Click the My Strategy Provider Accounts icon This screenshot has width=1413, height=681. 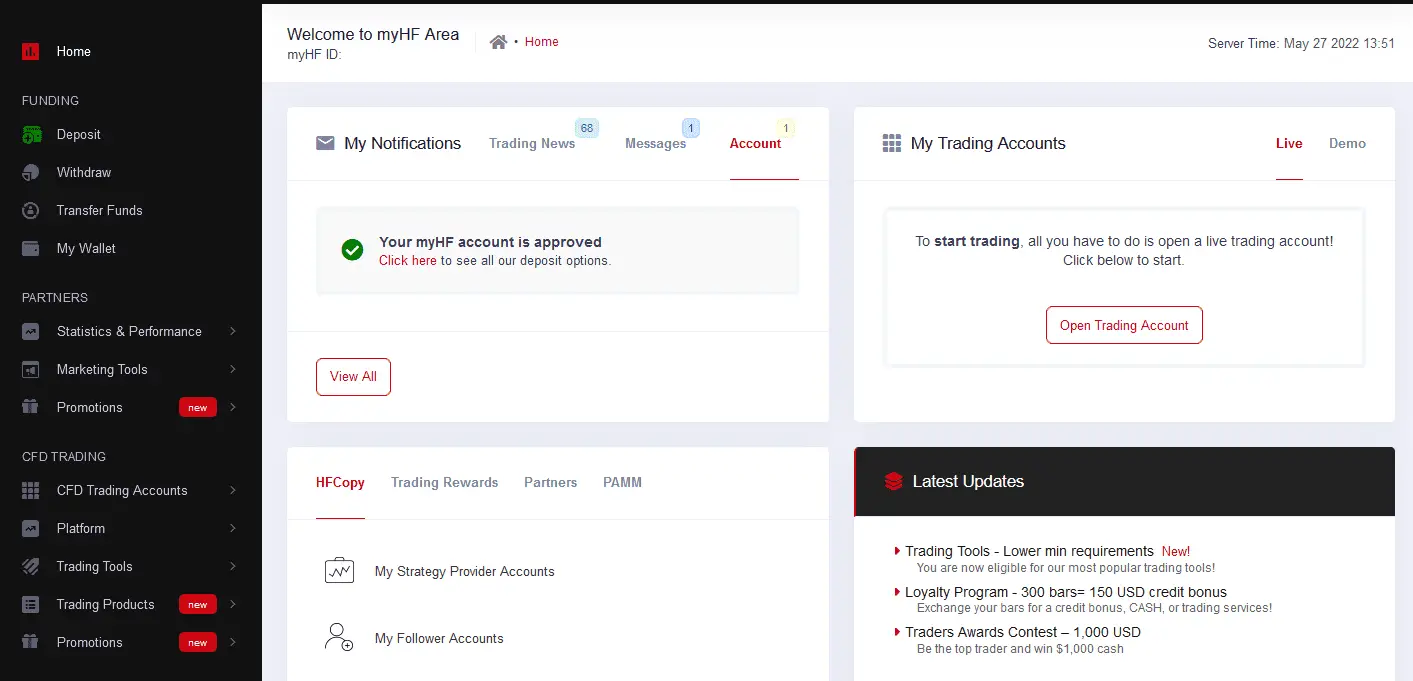(340, 571)
